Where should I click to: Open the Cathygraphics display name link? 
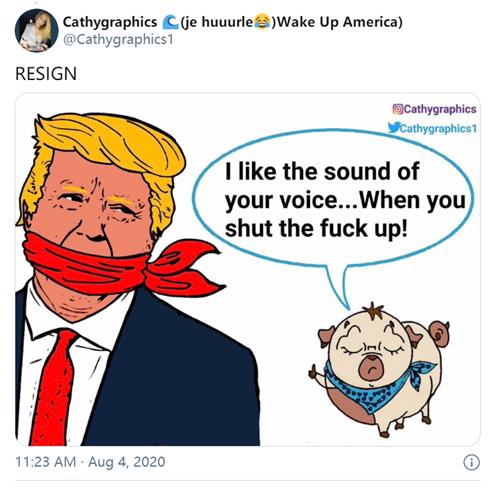(x=110, y=22)
